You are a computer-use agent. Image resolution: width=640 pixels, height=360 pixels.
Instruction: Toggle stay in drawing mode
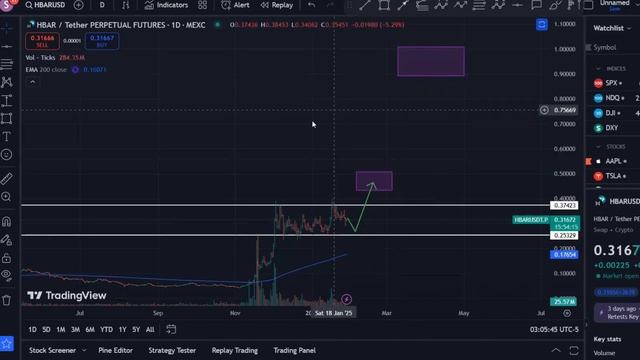[x=7, y=240]
